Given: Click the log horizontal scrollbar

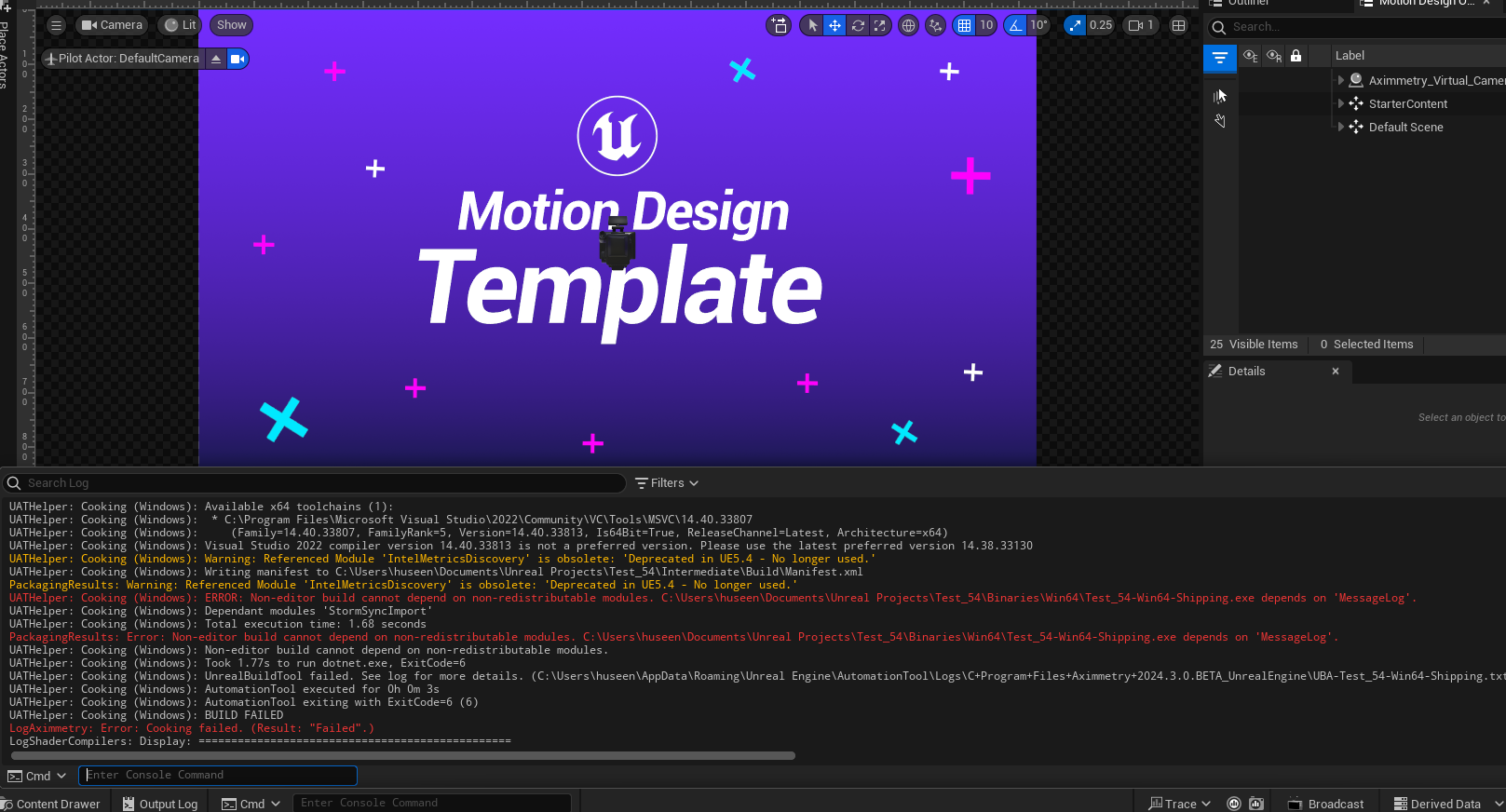Looking at the screenshot, I should 402,756.
